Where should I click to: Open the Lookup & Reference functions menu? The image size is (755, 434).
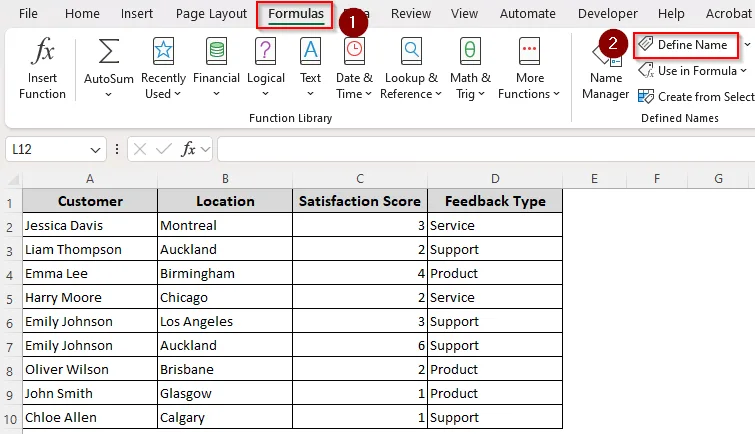(x=411, y=67)
